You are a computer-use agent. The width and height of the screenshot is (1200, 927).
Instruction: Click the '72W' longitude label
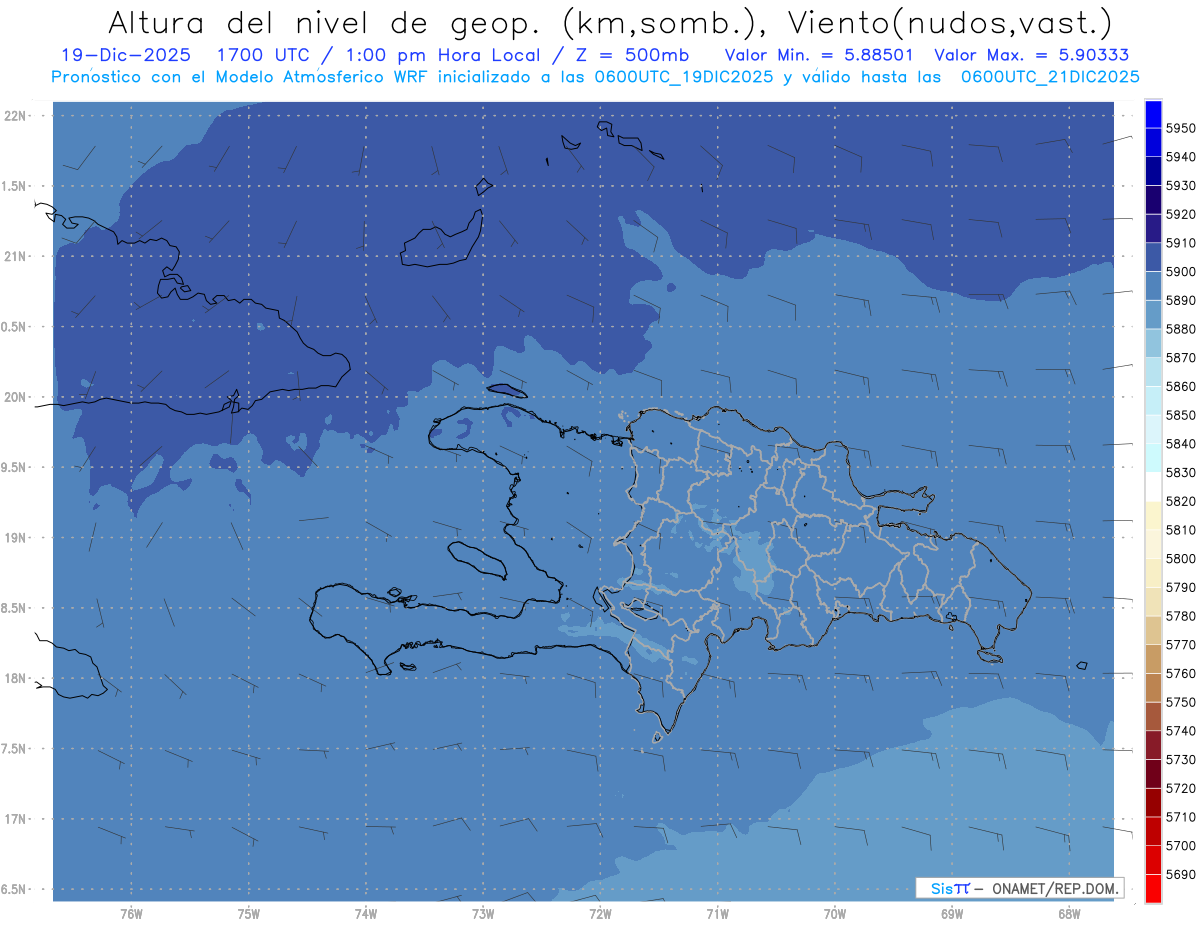point(600,914)
